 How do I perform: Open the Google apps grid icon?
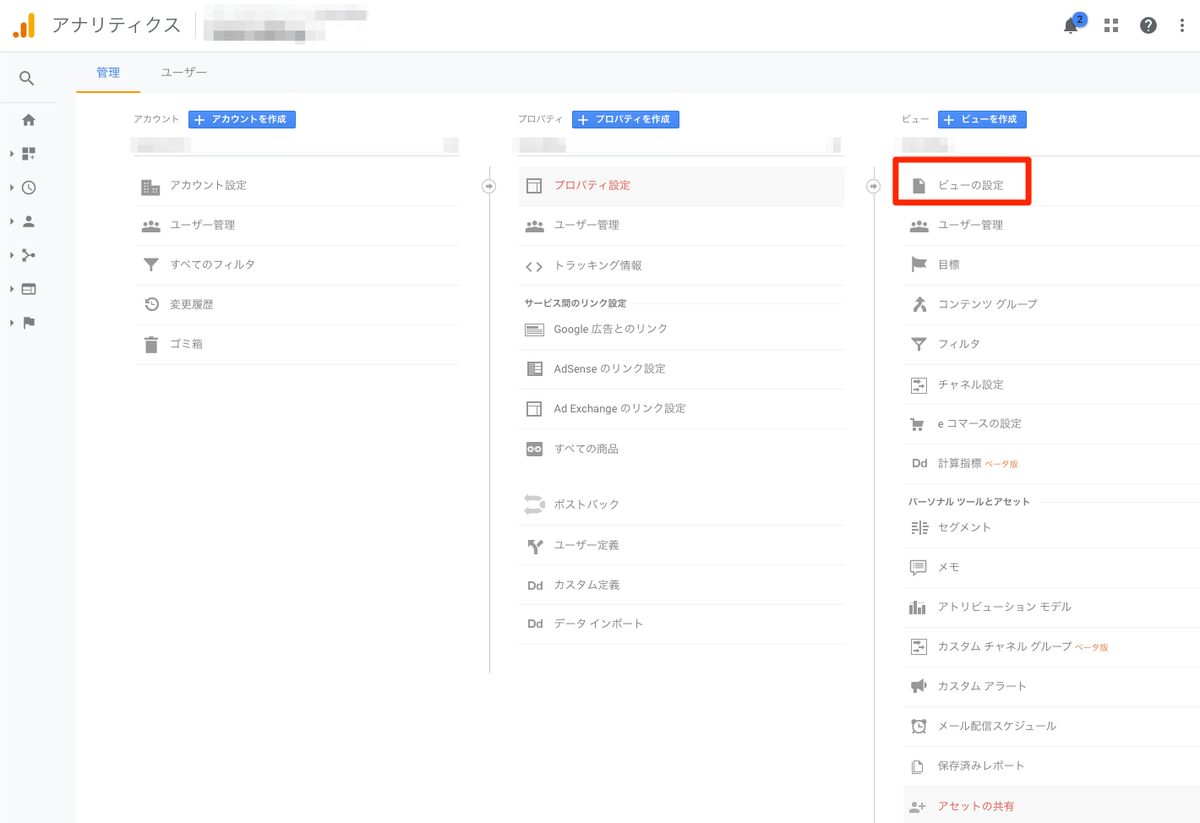click(x=1111, y=26)
